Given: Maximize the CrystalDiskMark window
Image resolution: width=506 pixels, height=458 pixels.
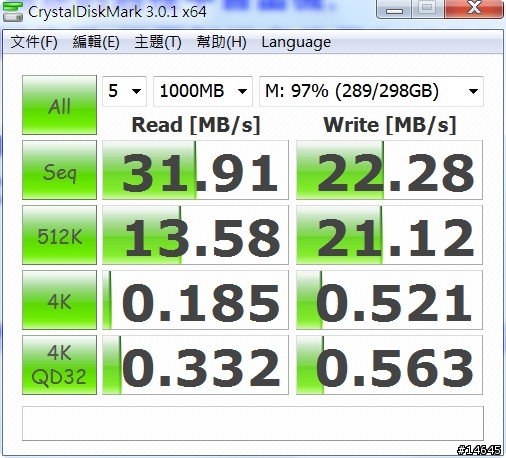Looking at the screenshot, I should click(428, 9).
